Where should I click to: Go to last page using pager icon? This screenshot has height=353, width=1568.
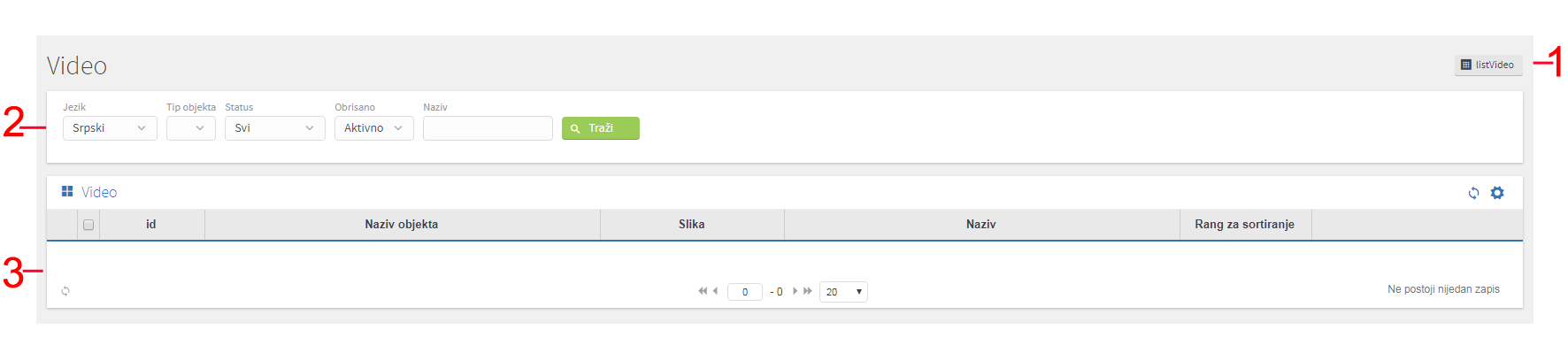click(x=808, y=291)
